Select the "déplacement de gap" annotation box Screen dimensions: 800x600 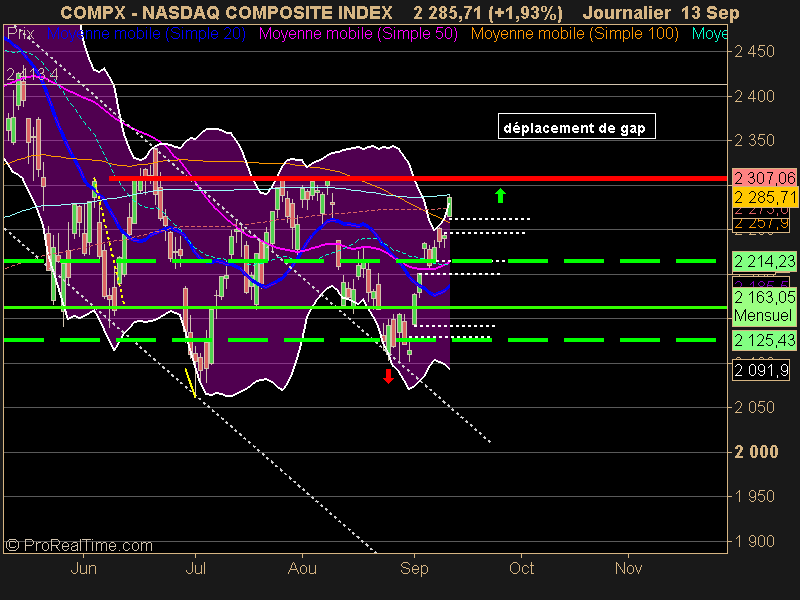tap(577, 126)
